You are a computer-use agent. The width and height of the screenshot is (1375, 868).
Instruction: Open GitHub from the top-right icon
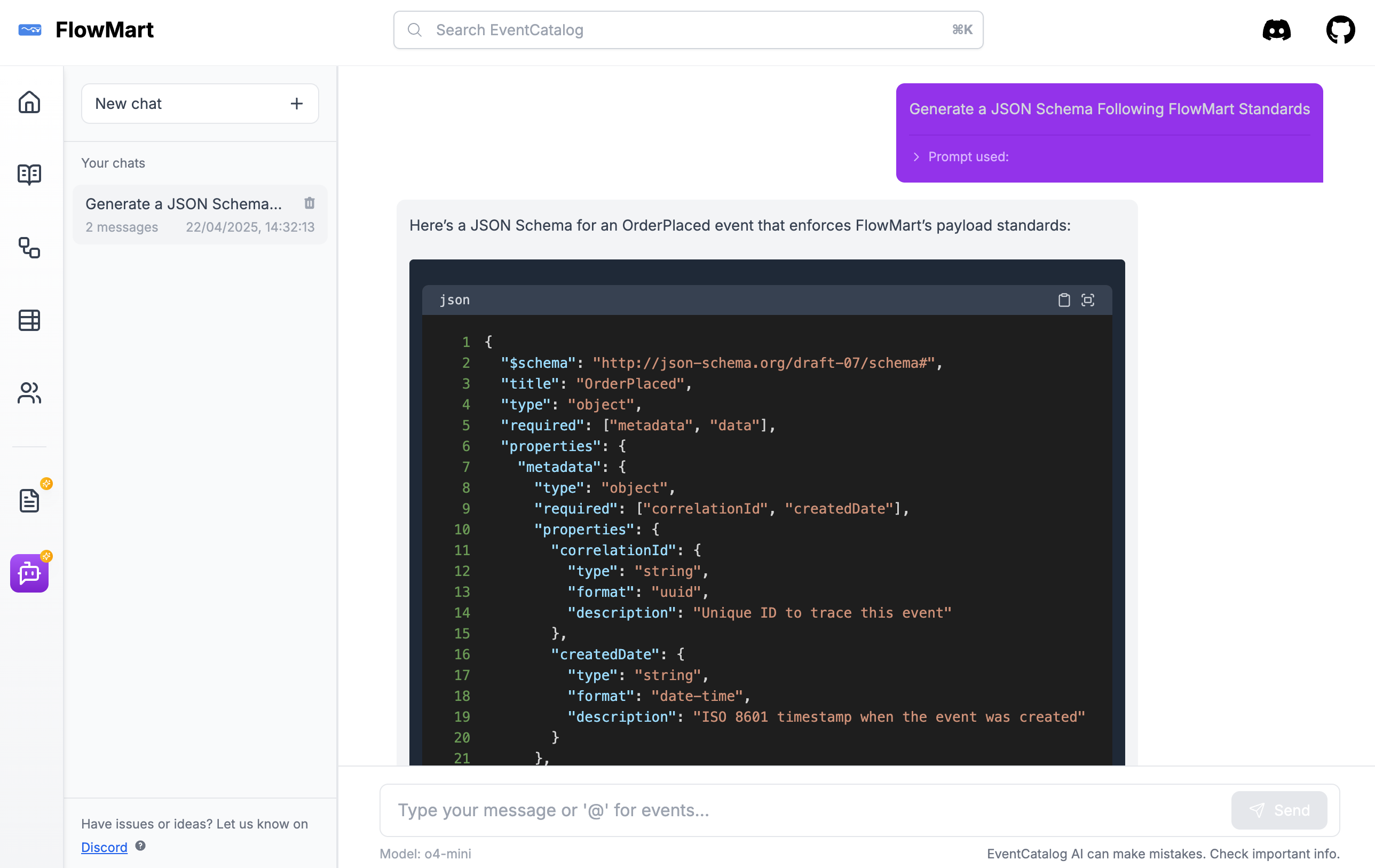pyautogui.click(x=1340, y=30)
